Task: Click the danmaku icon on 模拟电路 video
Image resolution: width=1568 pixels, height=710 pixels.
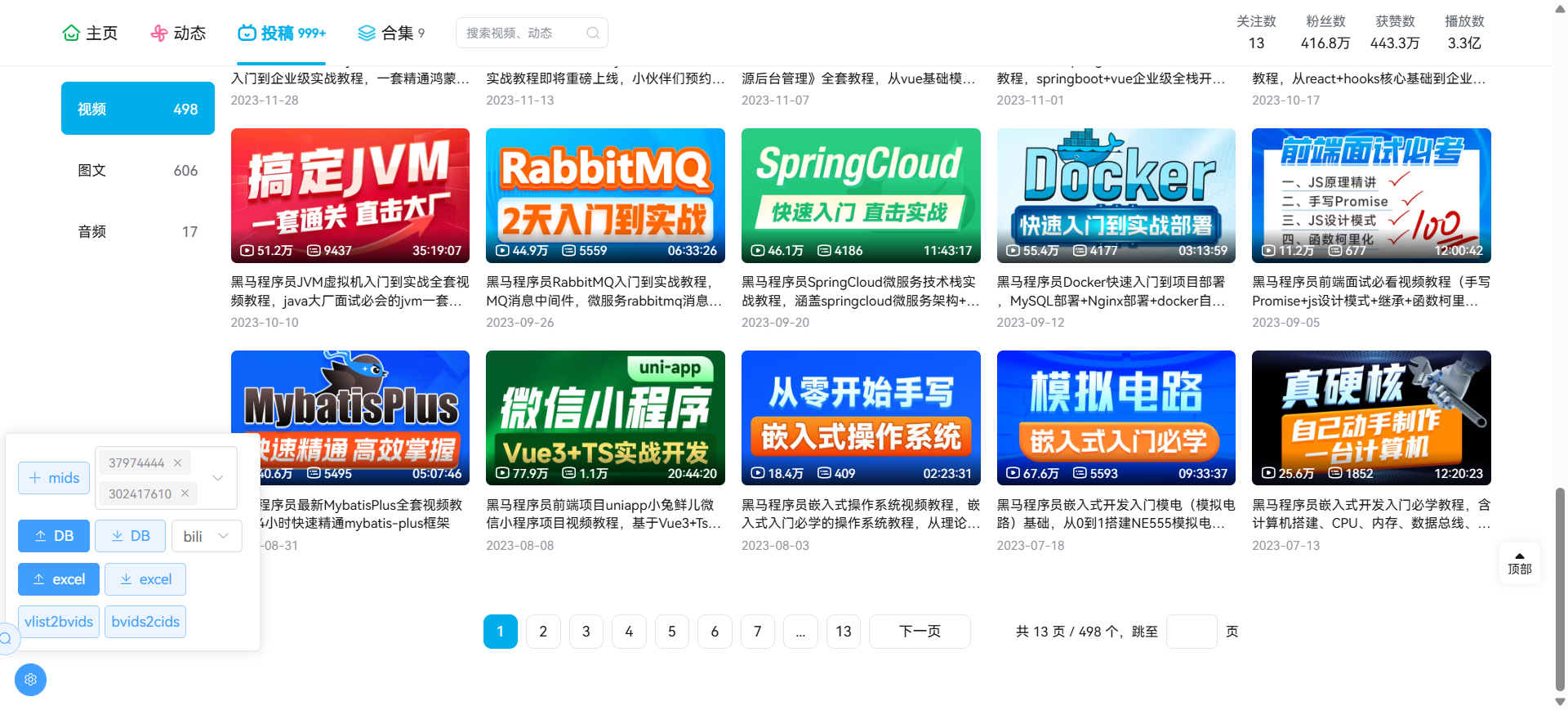Action: click(x=1080, y=473)
